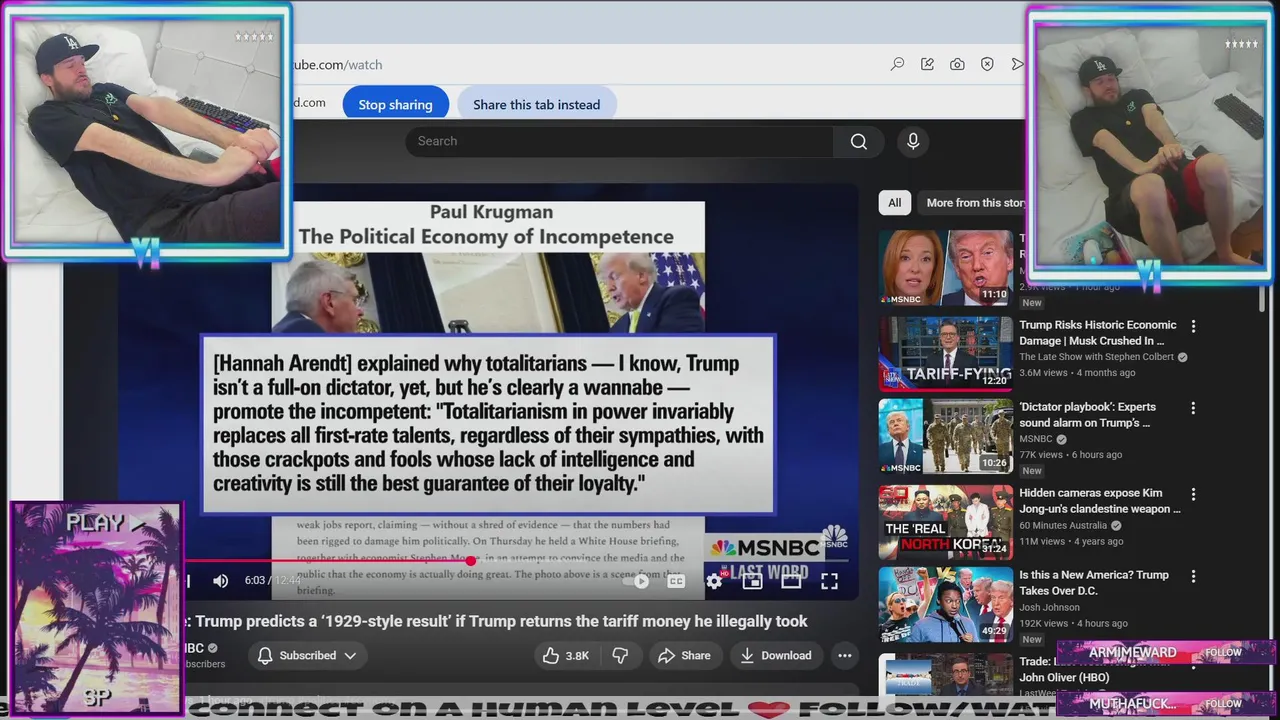1280x720 pixels.
Task: Click the camera snapshot icon in browser toolbar
Action: (x=957, y=64)
